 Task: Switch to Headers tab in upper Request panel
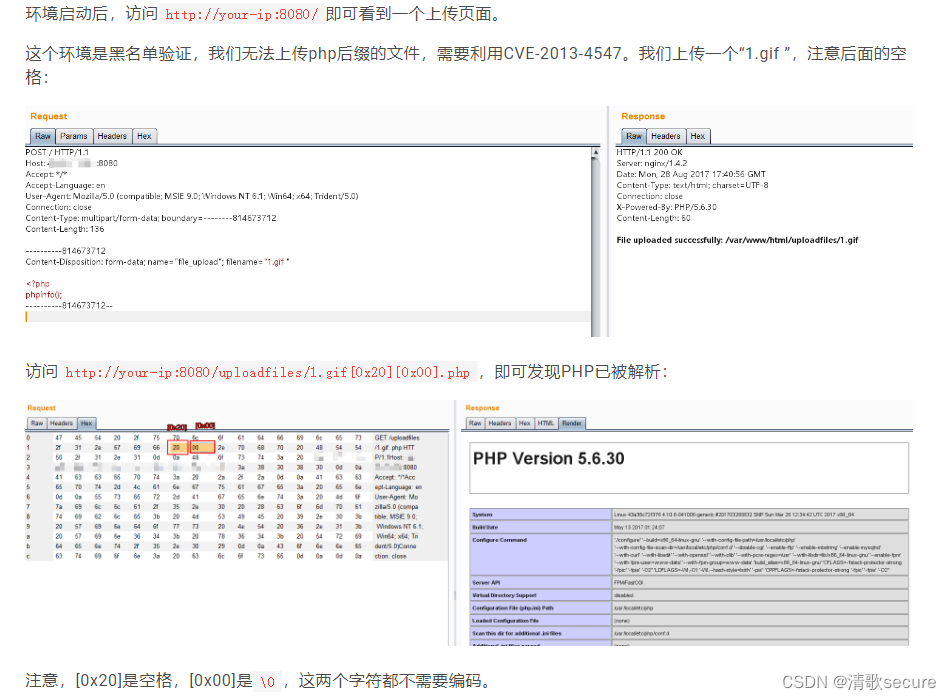112,136
